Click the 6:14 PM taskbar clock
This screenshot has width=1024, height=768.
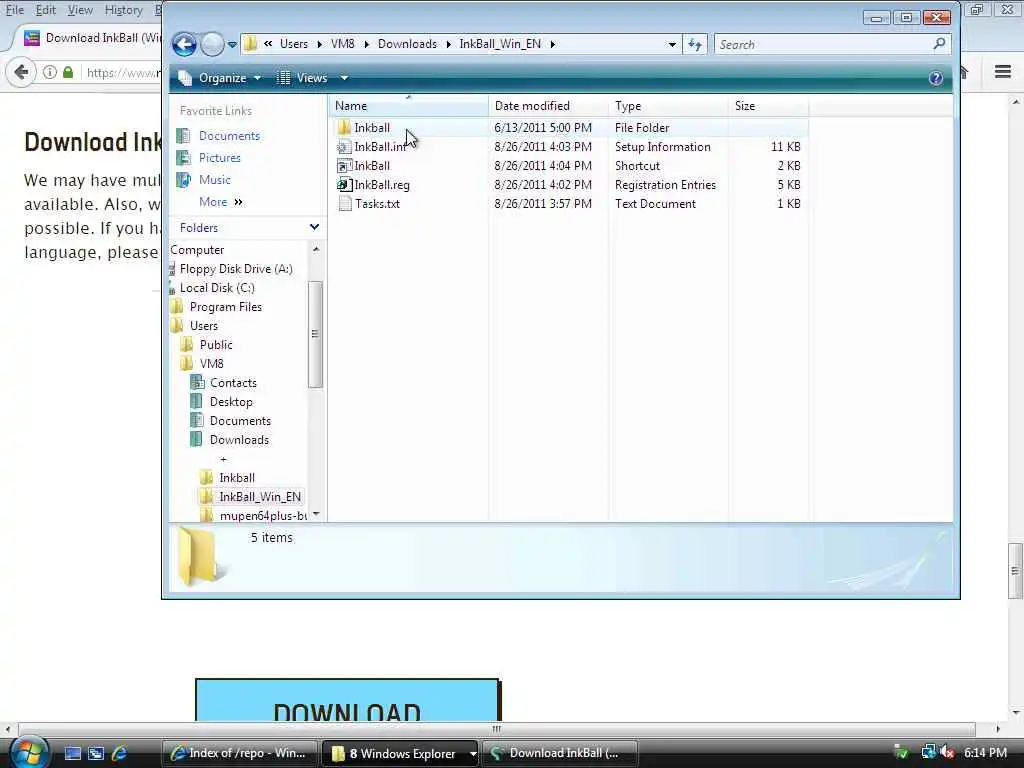click(x=985, y=753)
